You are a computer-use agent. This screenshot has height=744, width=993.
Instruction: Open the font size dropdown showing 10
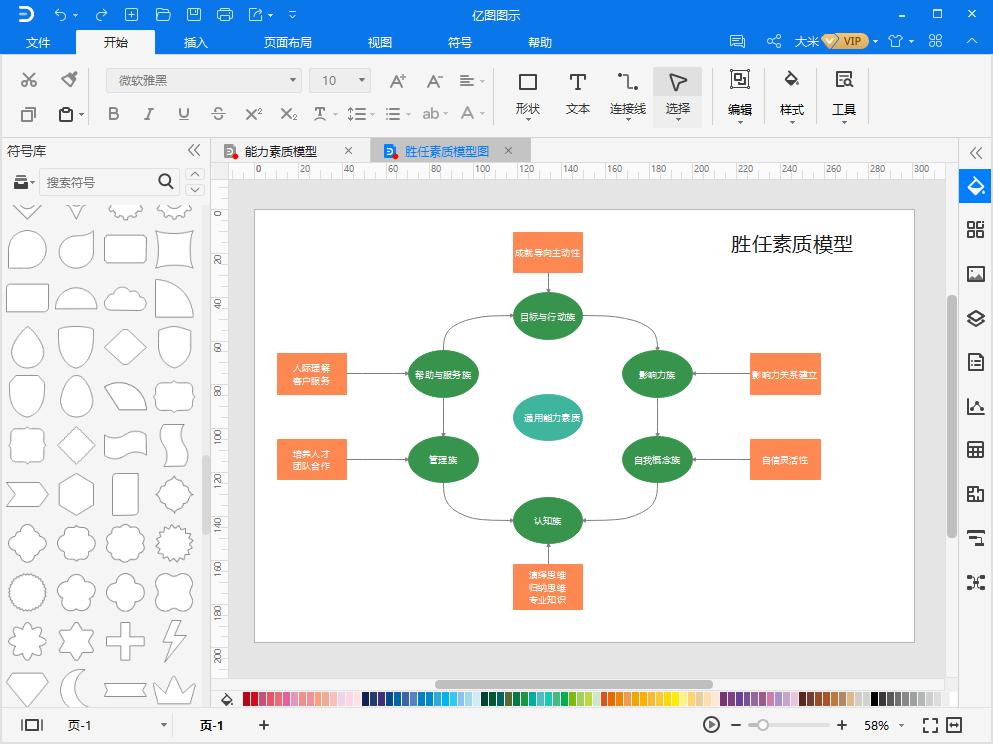tap(358, 80)
